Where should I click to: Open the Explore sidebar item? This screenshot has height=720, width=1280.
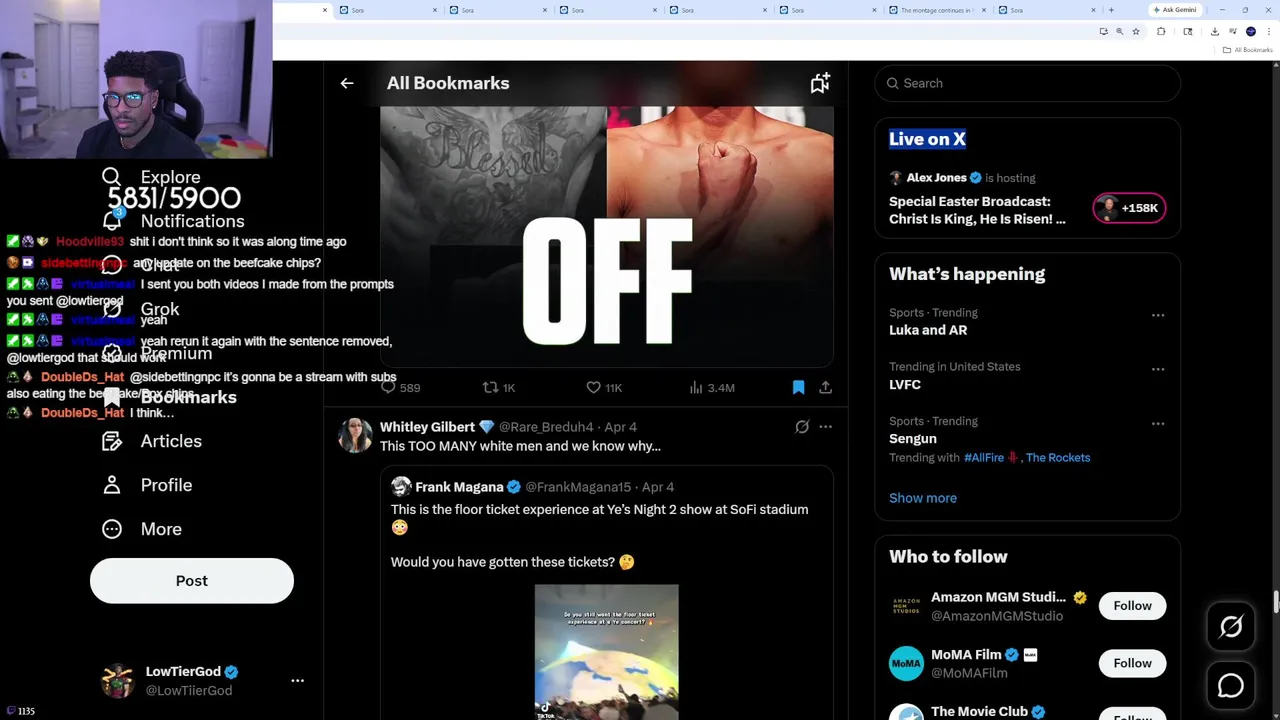(151, 177)
